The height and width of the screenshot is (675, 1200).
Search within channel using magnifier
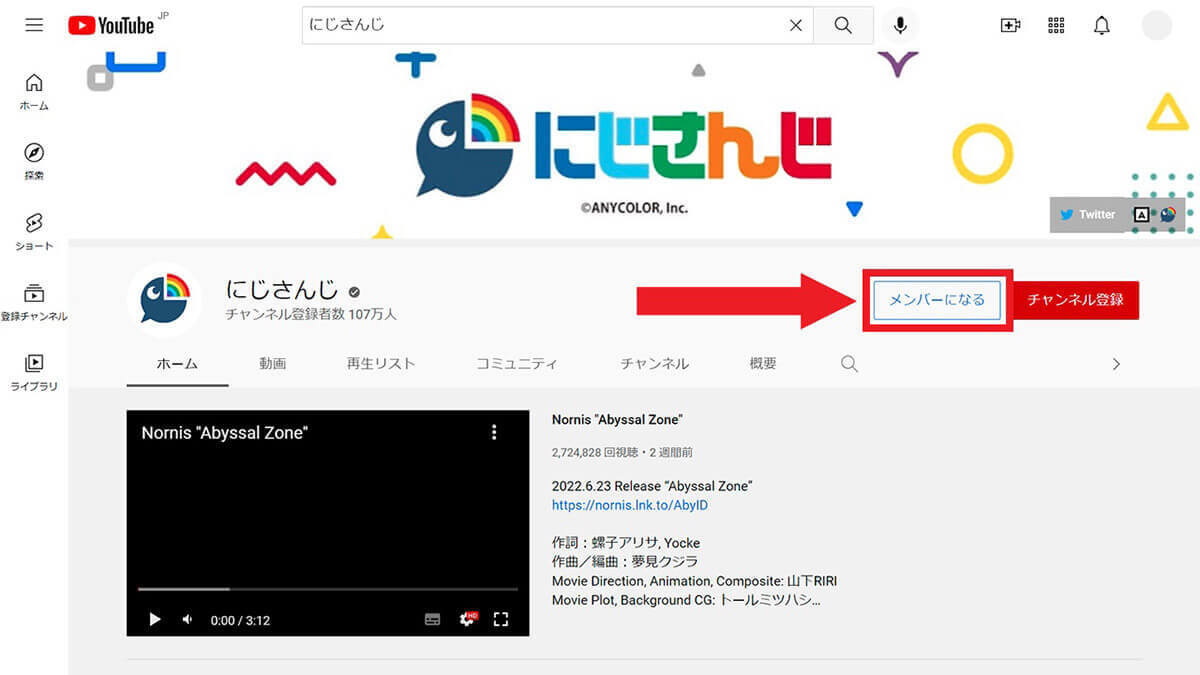pos(849,364)
